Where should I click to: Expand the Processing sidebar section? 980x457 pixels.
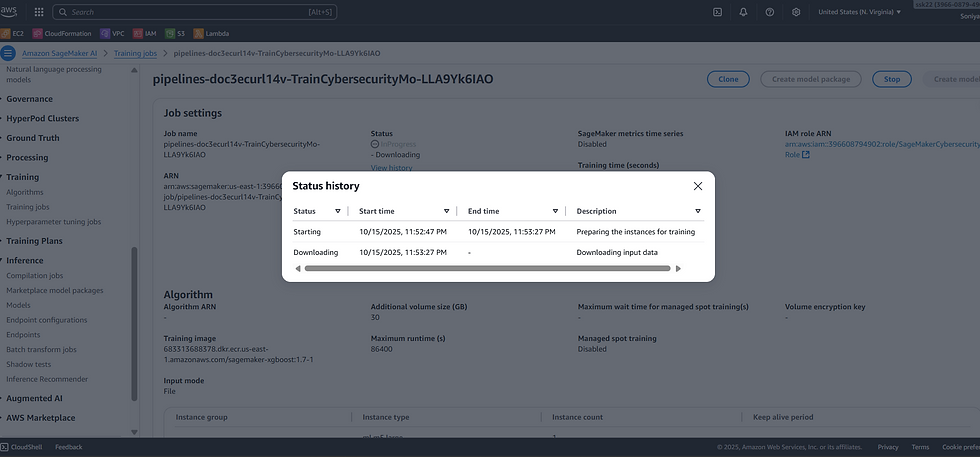(27, 158)
